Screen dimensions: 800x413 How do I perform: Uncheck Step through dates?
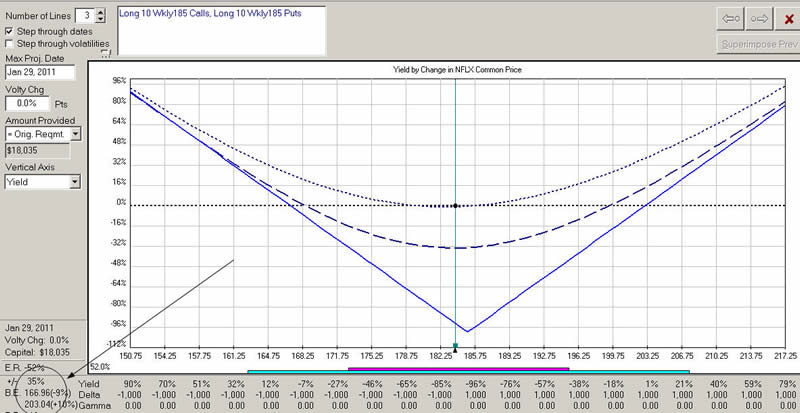10,31
